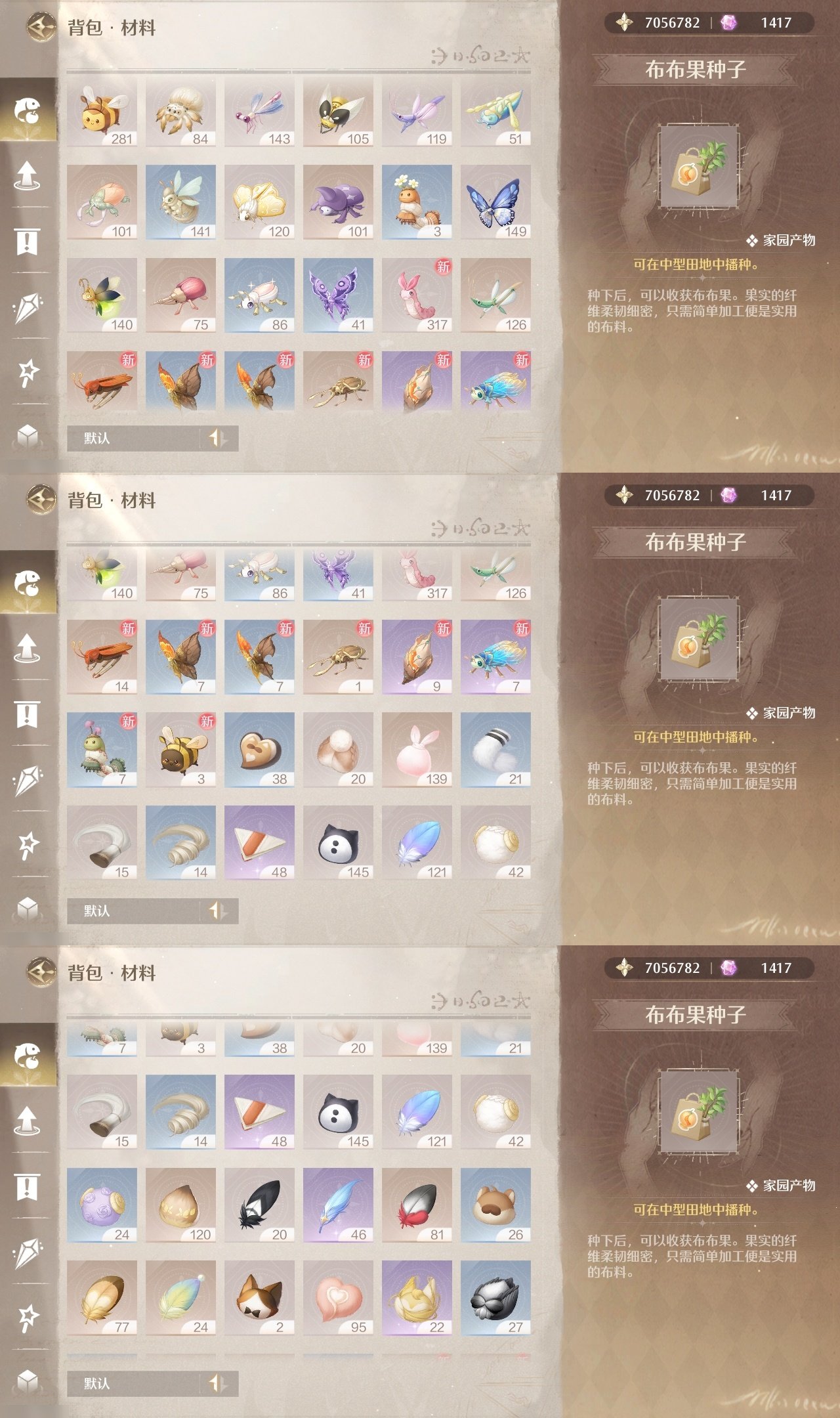The height and width of the screenshot is (1418, 840).
Task: Select the squirrel-shaped item numbered 26
Action: pos(495,1205)
